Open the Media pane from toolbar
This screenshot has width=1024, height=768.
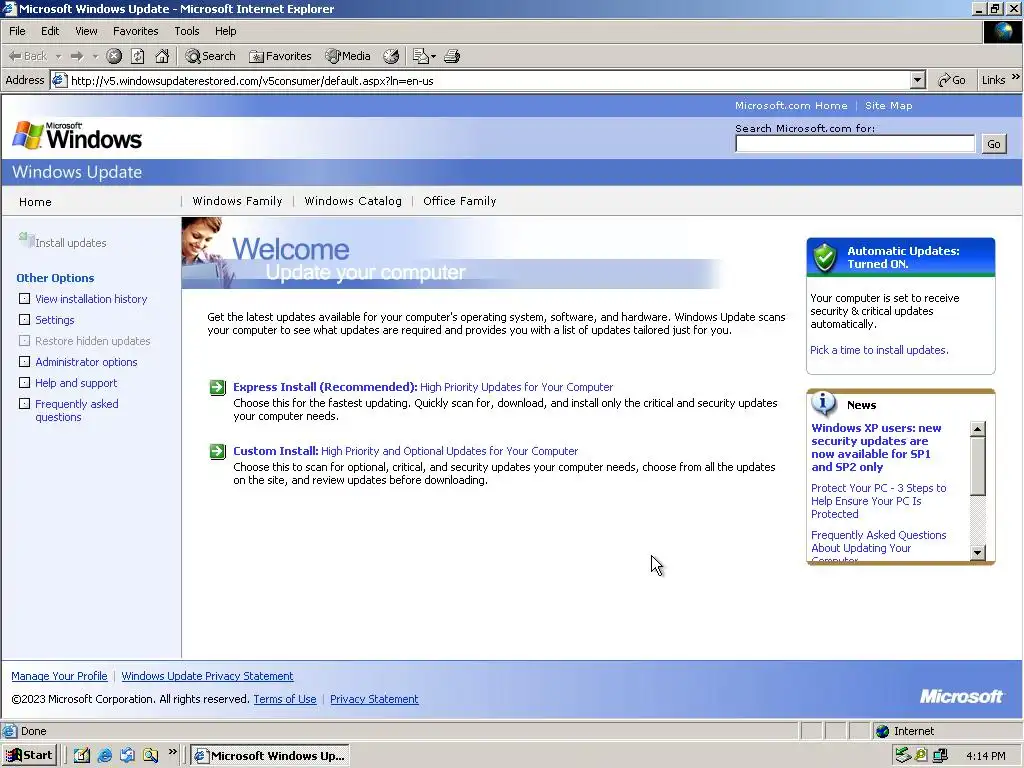348,56
